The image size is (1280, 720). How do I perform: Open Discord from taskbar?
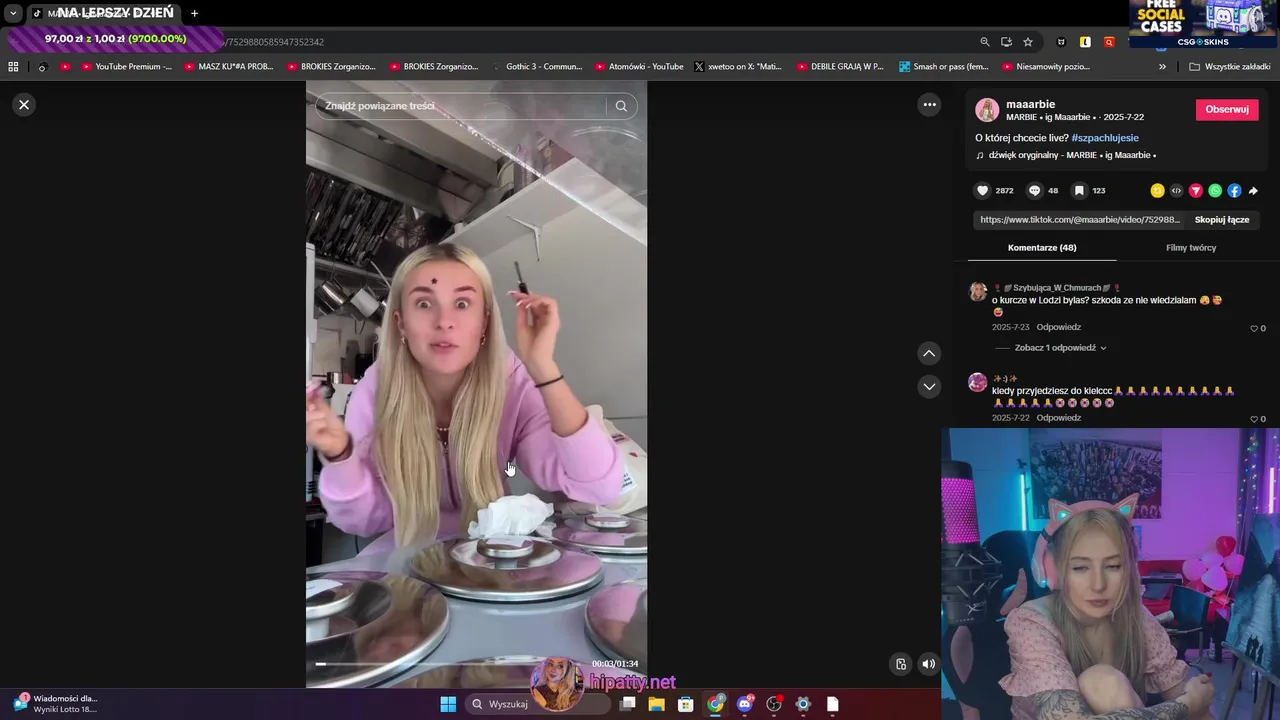[745, 704]
